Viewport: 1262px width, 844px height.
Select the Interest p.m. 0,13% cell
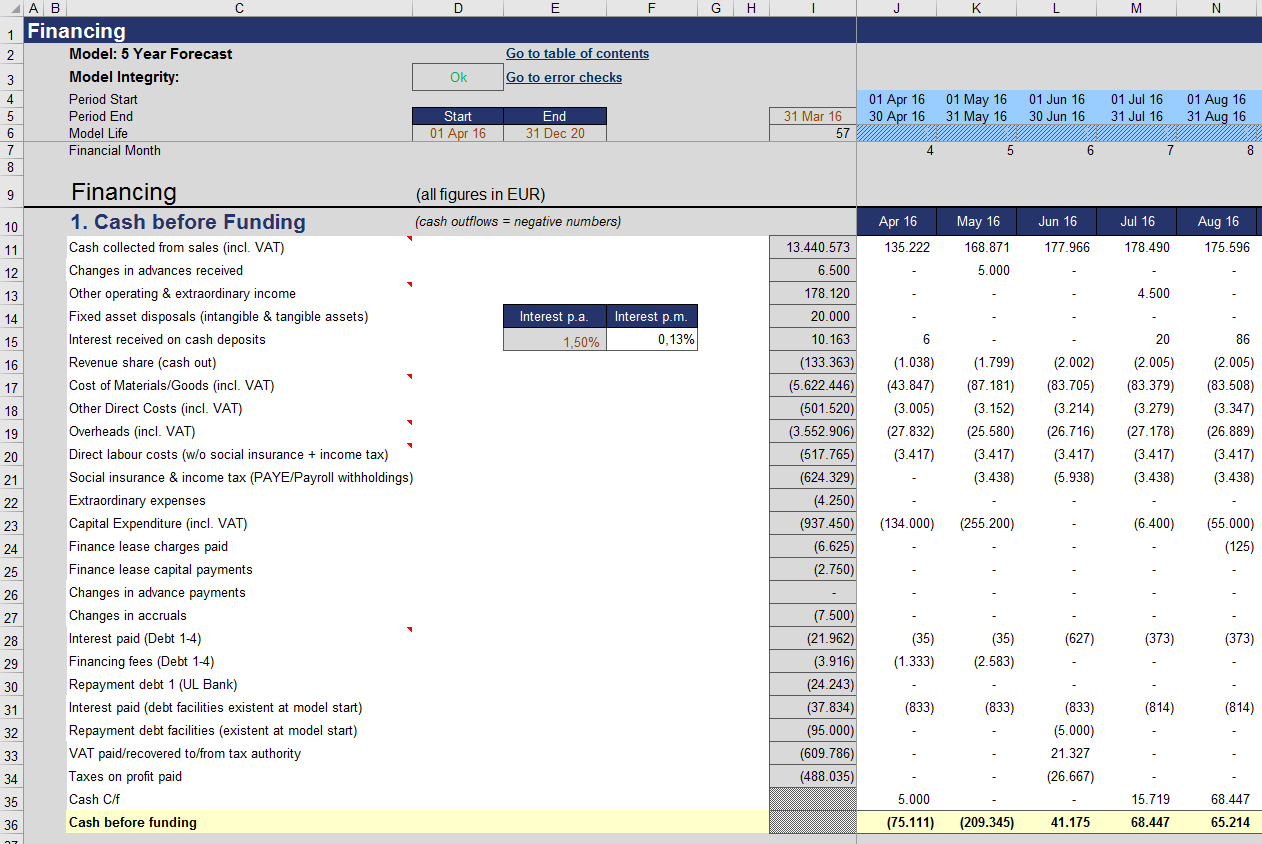coord(651,340)
